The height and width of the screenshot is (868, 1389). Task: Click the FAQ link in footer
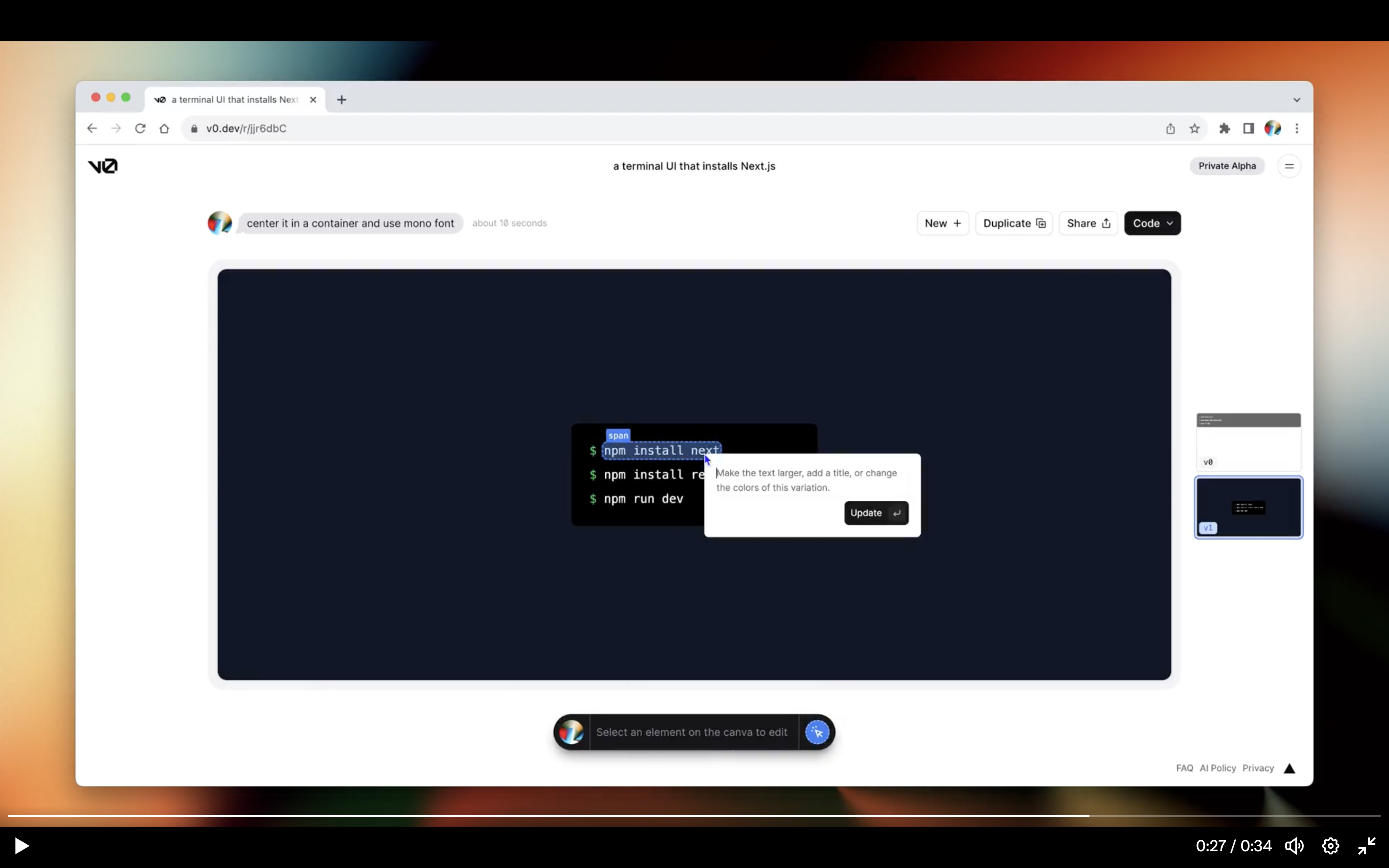[x=1184, y=768]
